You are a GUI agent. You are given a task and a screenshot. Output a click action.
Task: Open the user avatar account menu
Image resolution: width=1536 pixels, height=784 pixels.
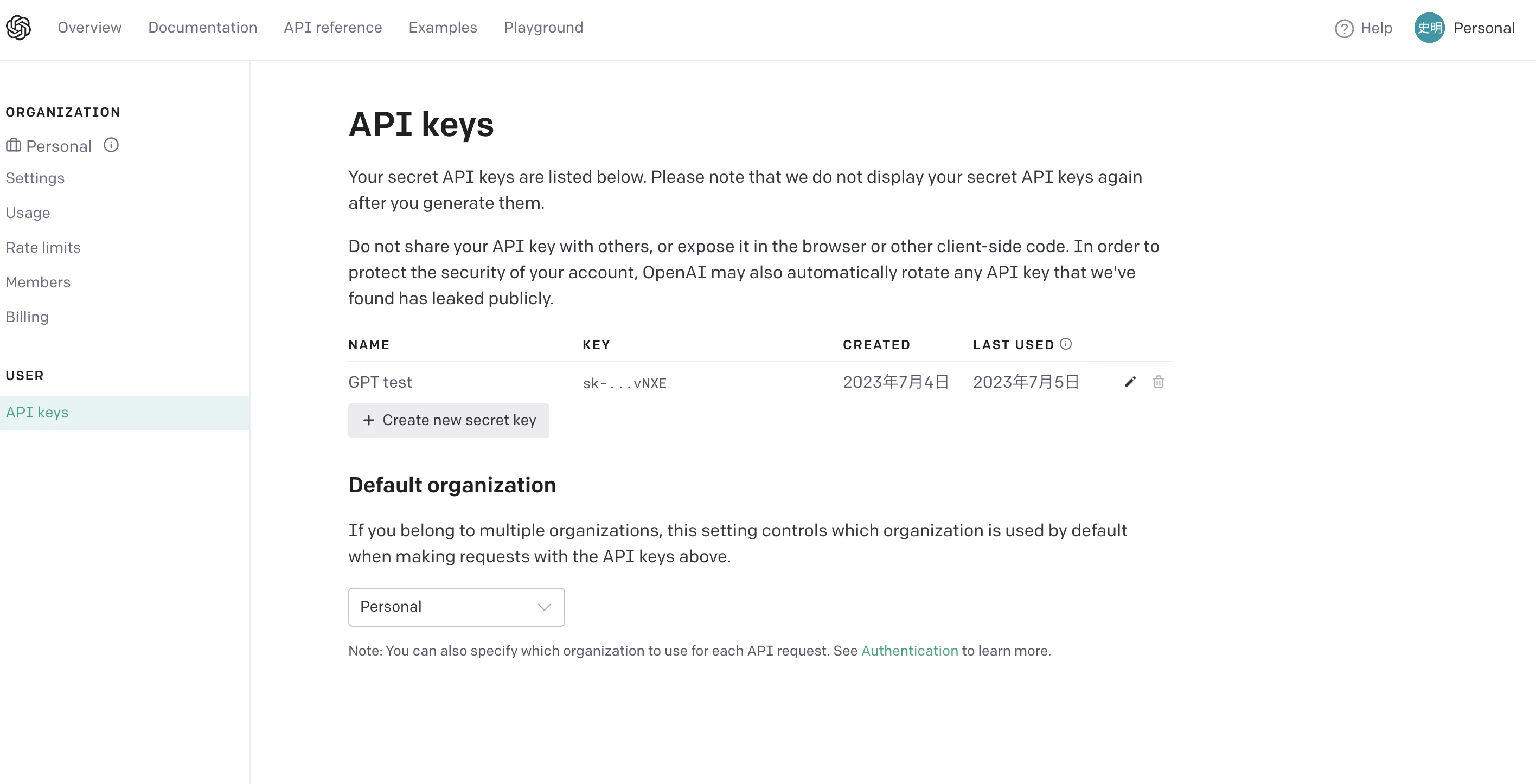1429,28
